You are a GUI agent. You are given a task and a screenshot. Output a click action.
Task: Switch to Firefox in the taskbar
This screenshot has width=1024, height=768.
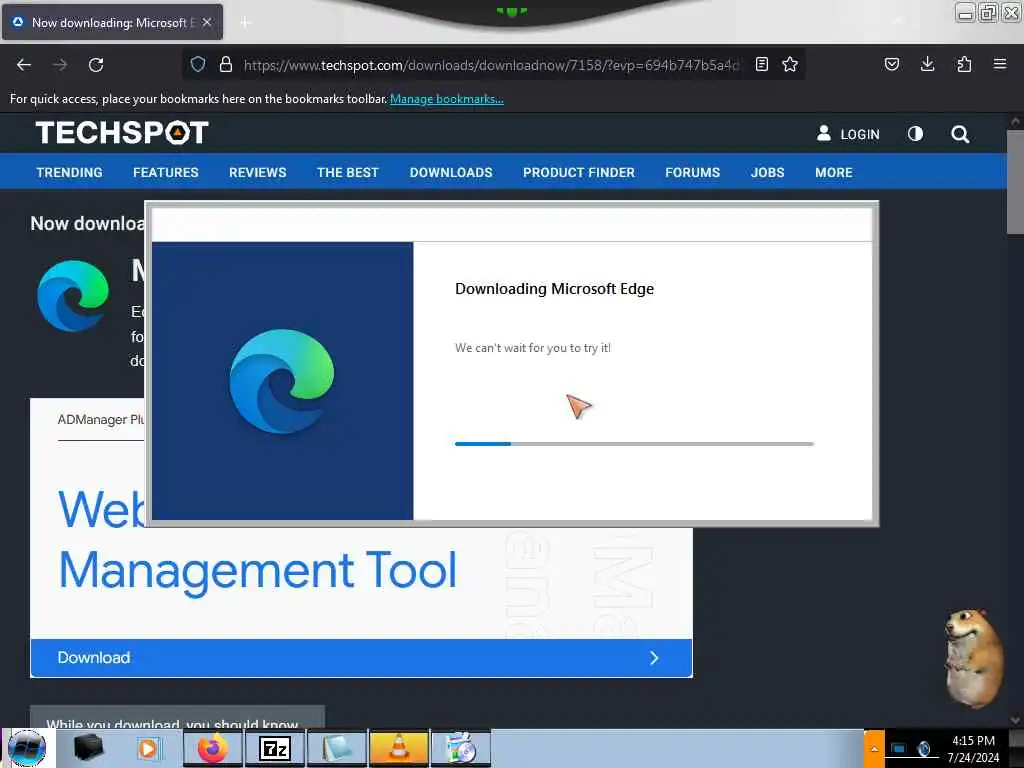213,748
